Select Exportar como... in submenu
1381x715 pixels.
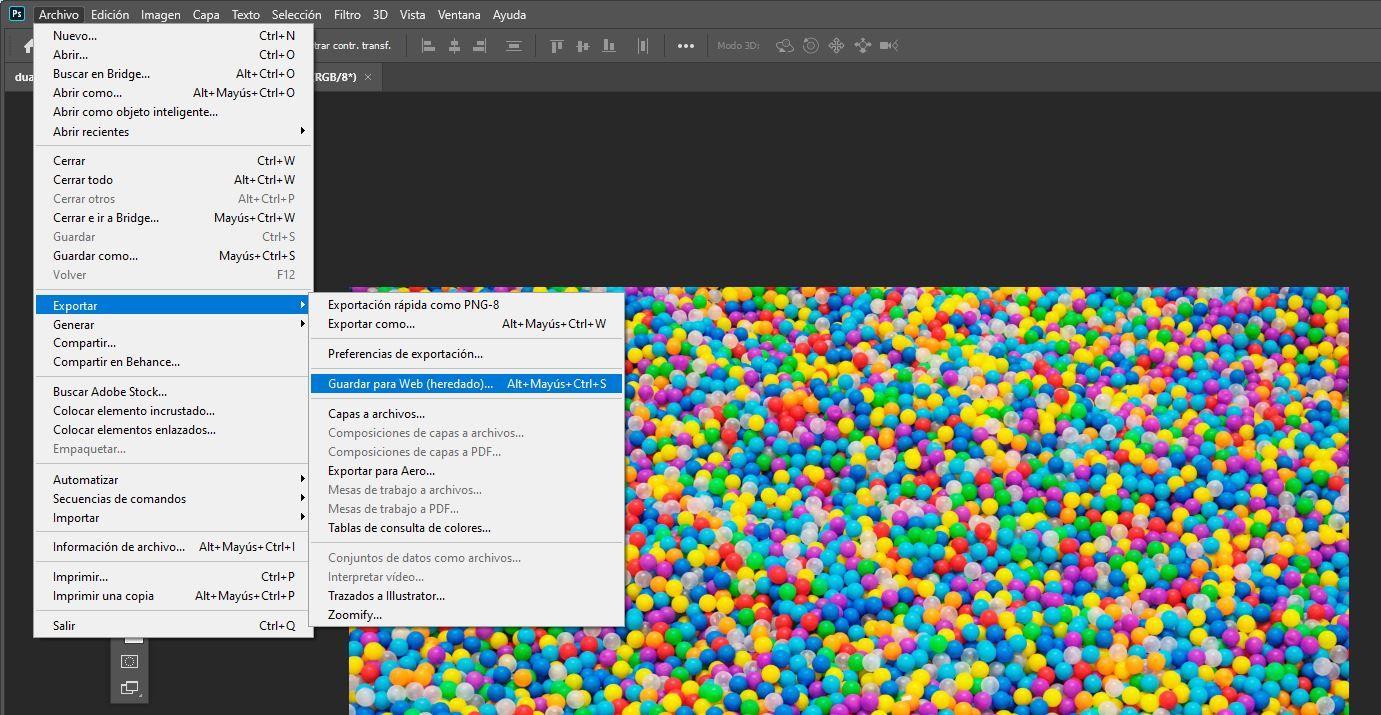pyautogui.click(x=467, y=324)
